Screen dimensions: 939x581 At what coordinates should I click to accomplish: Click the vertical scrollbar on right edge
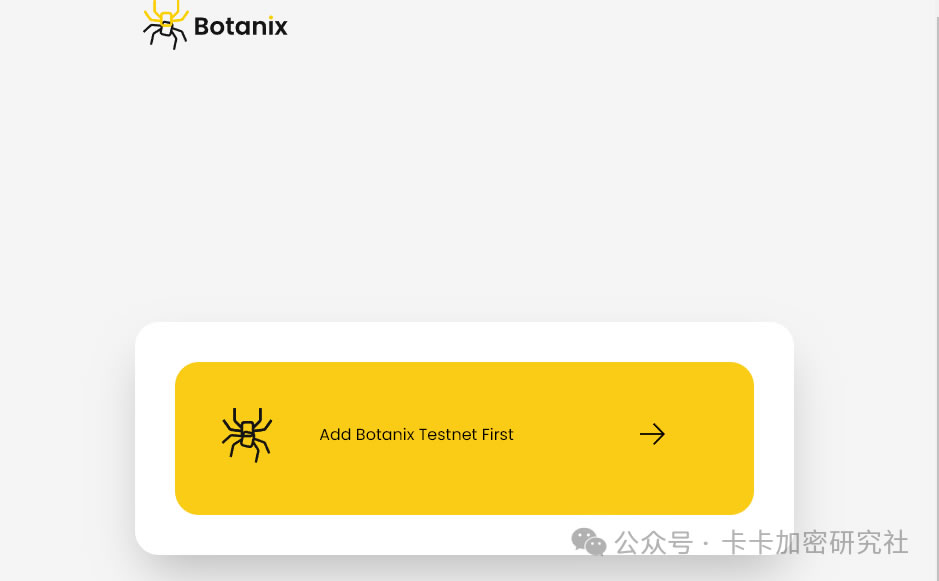[936, 290]
